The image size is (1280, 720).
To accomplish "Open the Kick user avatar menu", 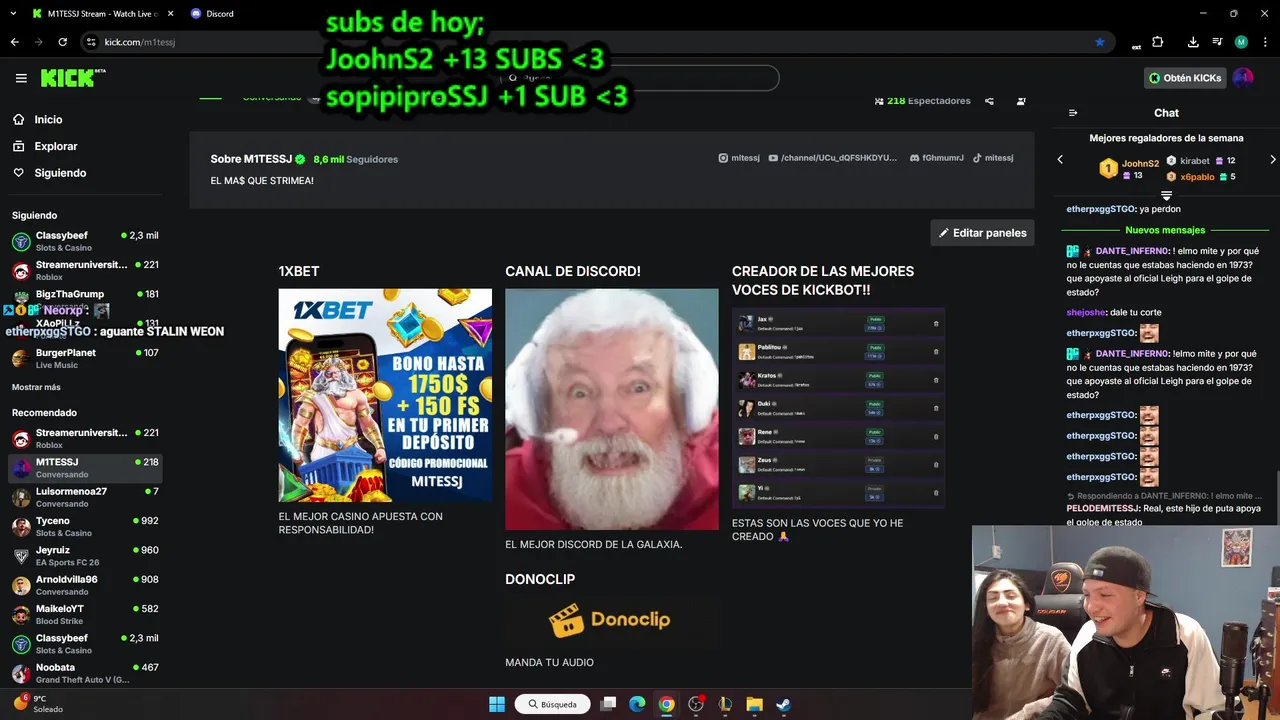I will pos(1243,78).
